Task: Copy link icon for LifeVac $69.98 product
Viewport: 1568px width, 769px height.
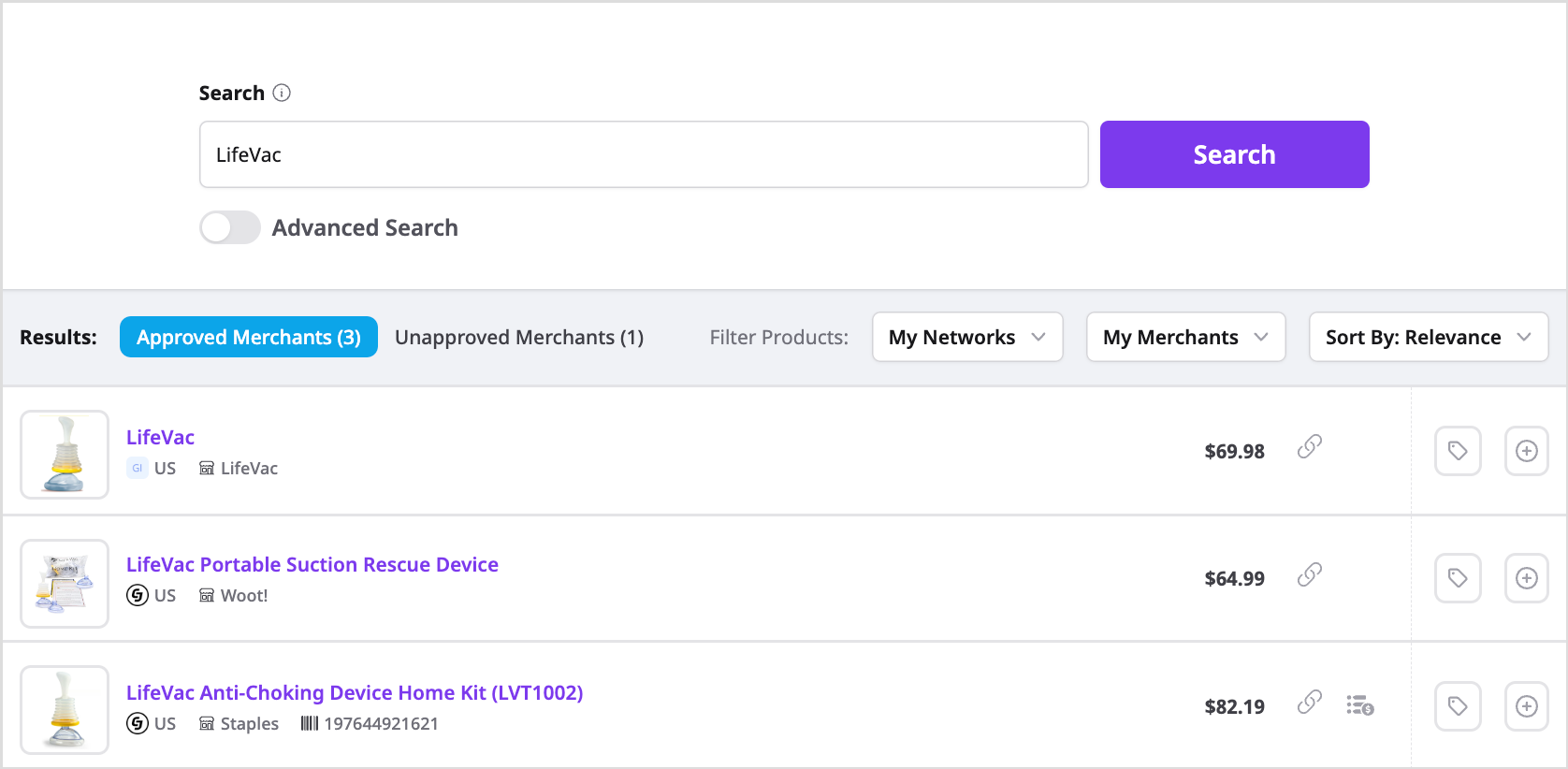Action: 1310,447
